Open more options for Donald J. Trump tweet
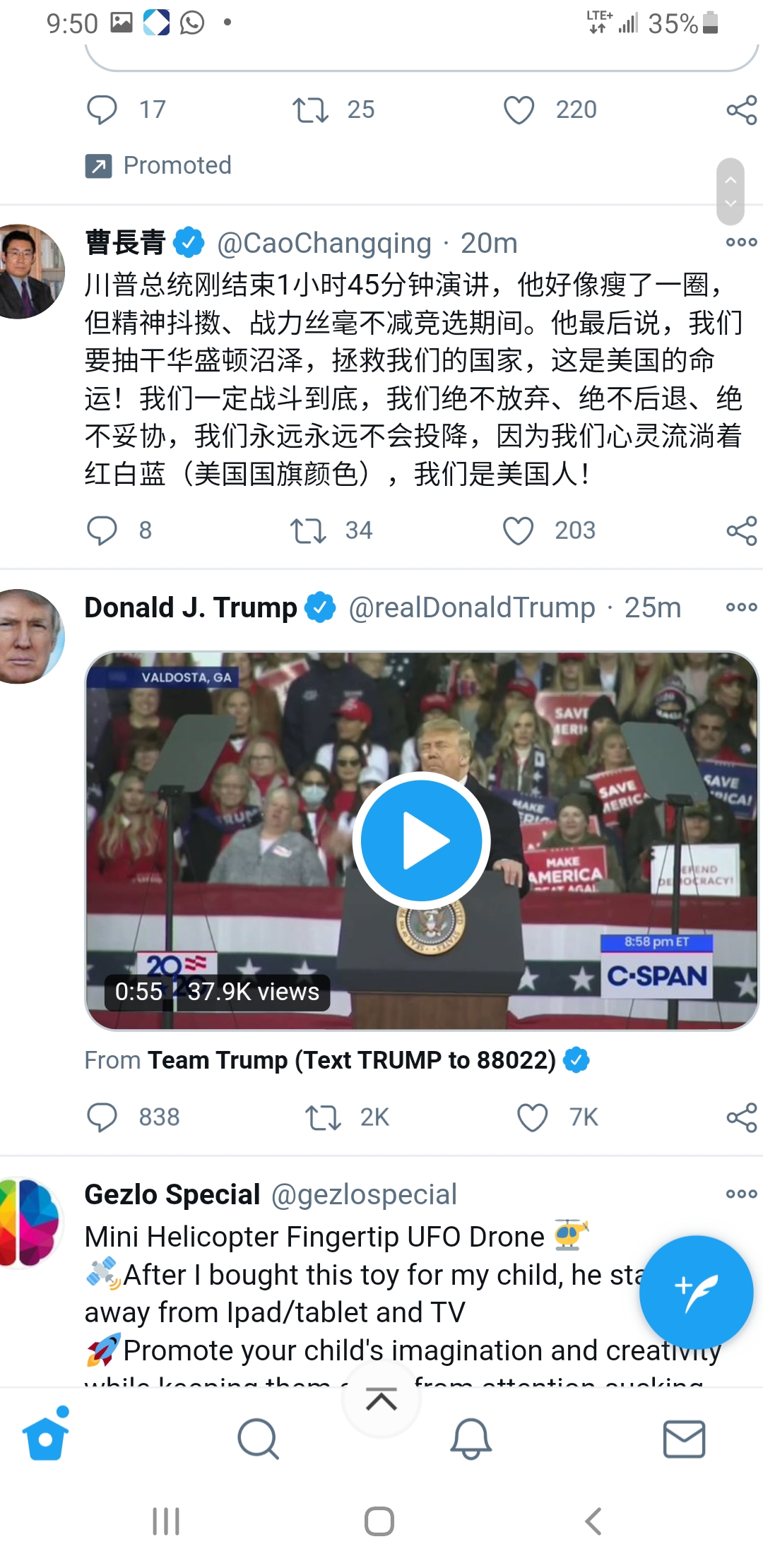 pyautogui.click(x=741, y=607)
